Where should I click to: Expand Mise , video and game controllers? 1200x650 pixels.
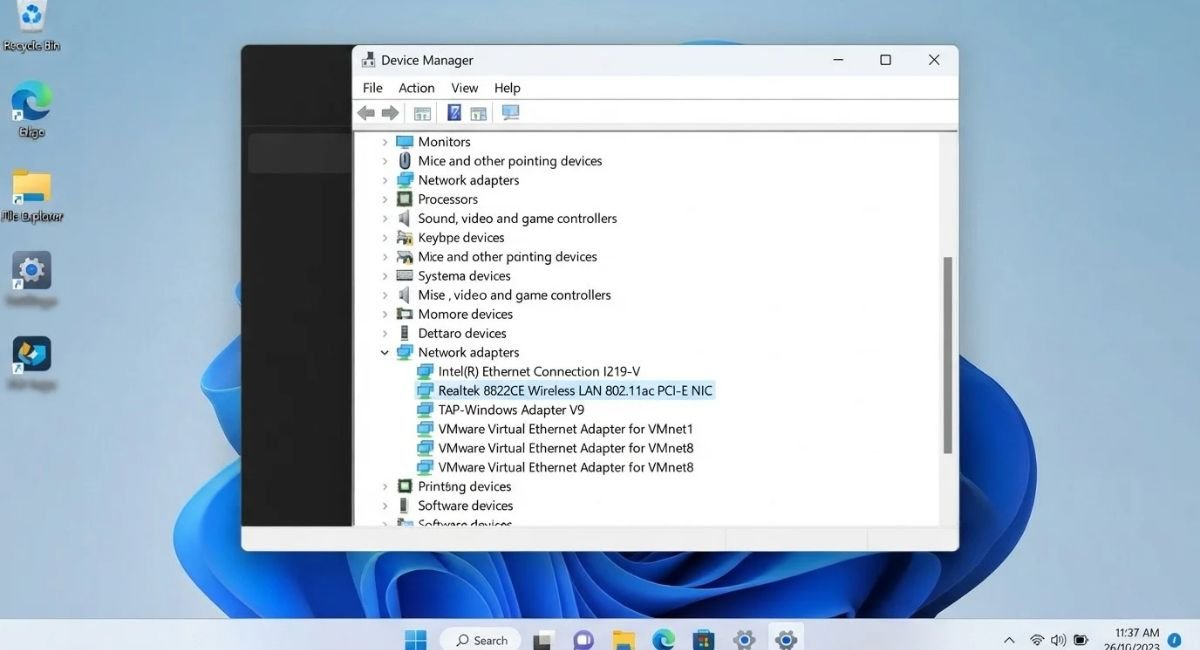pos(385,295)
